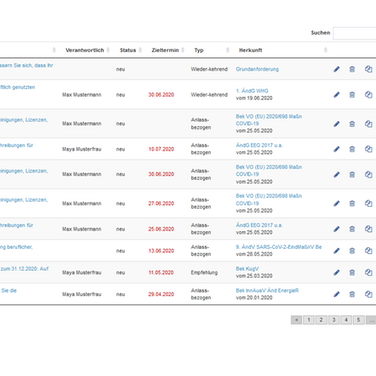
Task: Select the 'vom 19.06.2020' text
Action: 254,98
